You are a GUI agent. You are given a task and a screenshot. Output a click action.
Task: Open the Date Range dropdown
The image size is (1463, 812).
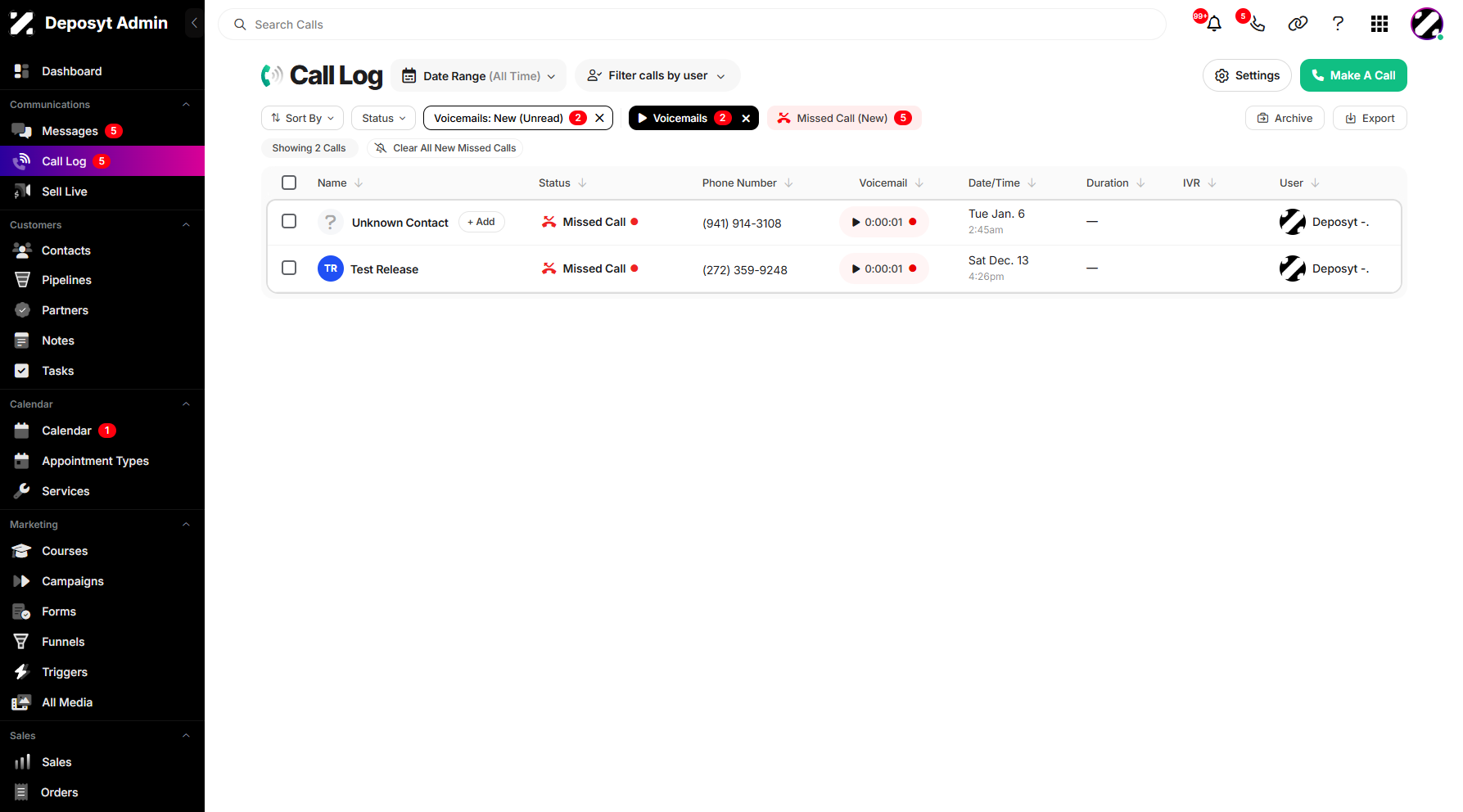pyautogui.click(x=478, y=75)
